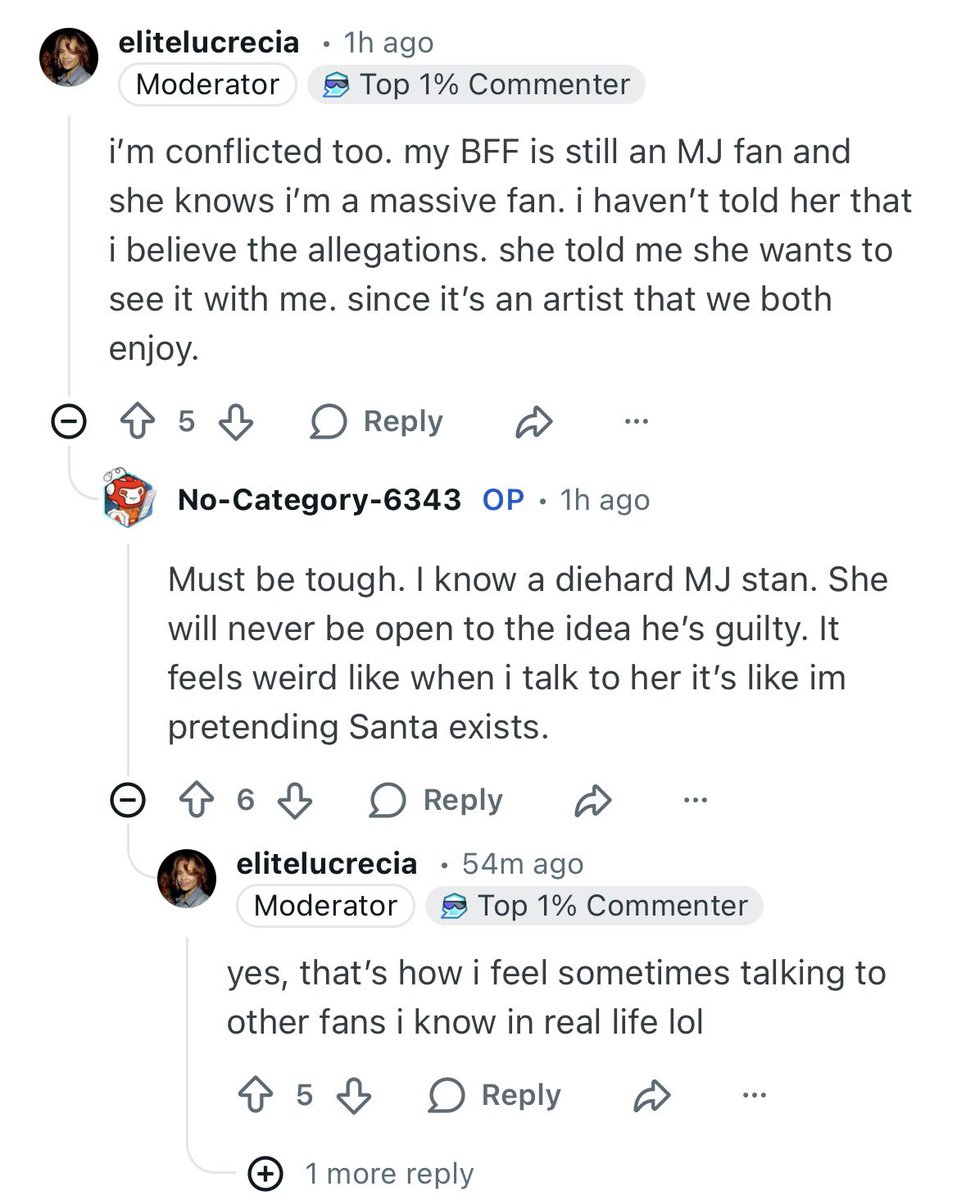Downvote the 54m ago reply

coord(352,1096)
